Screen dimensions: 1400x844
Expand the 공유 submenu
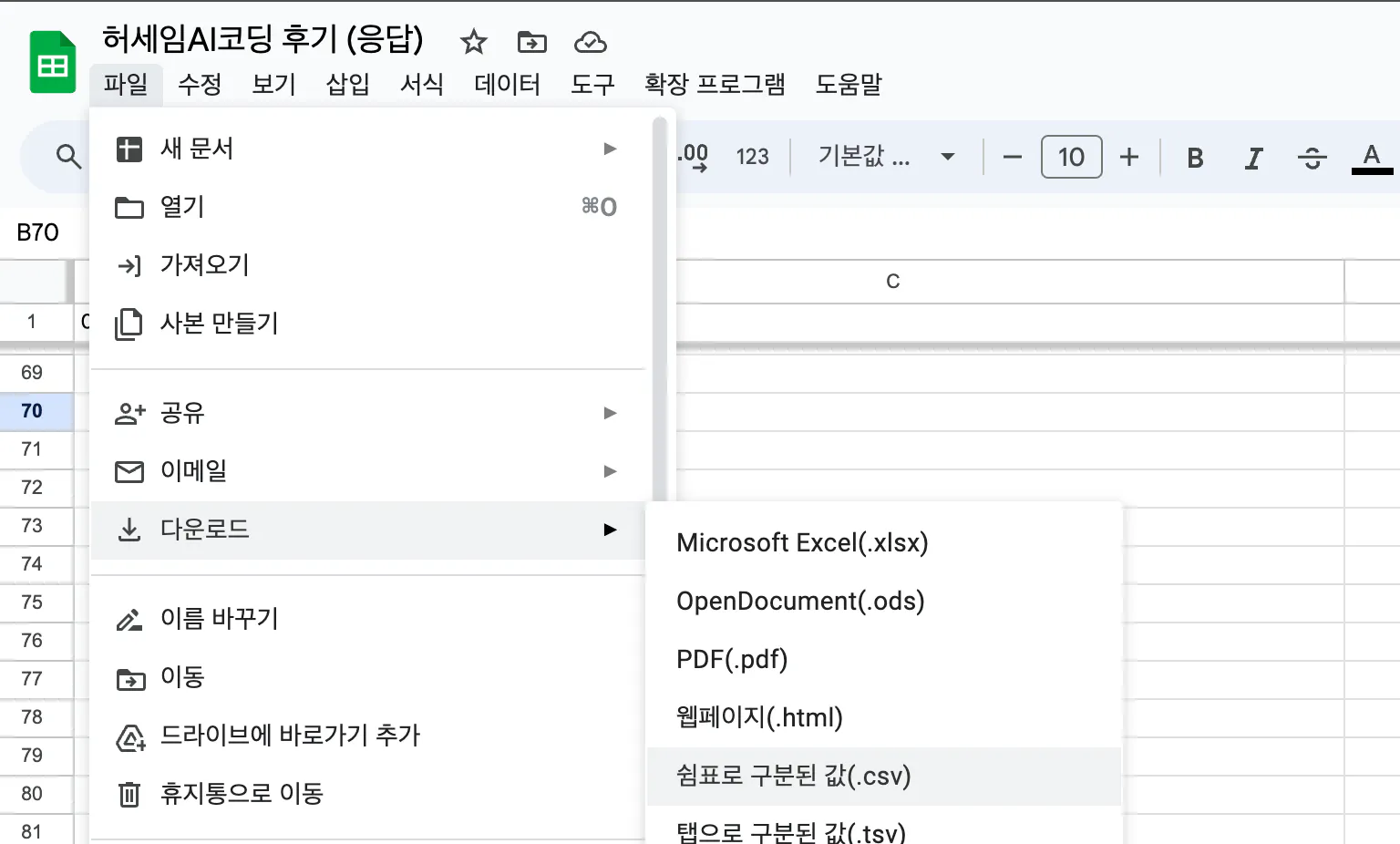point(368,413)
